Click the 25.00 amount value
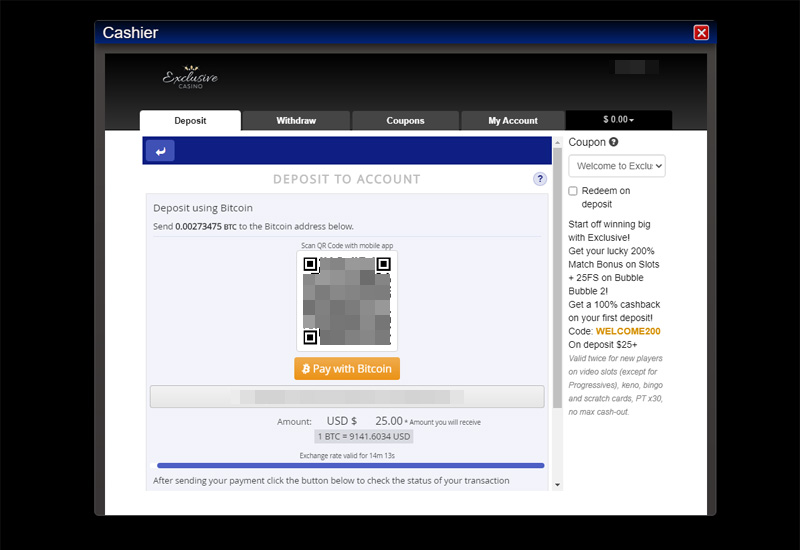 (389, 421)
